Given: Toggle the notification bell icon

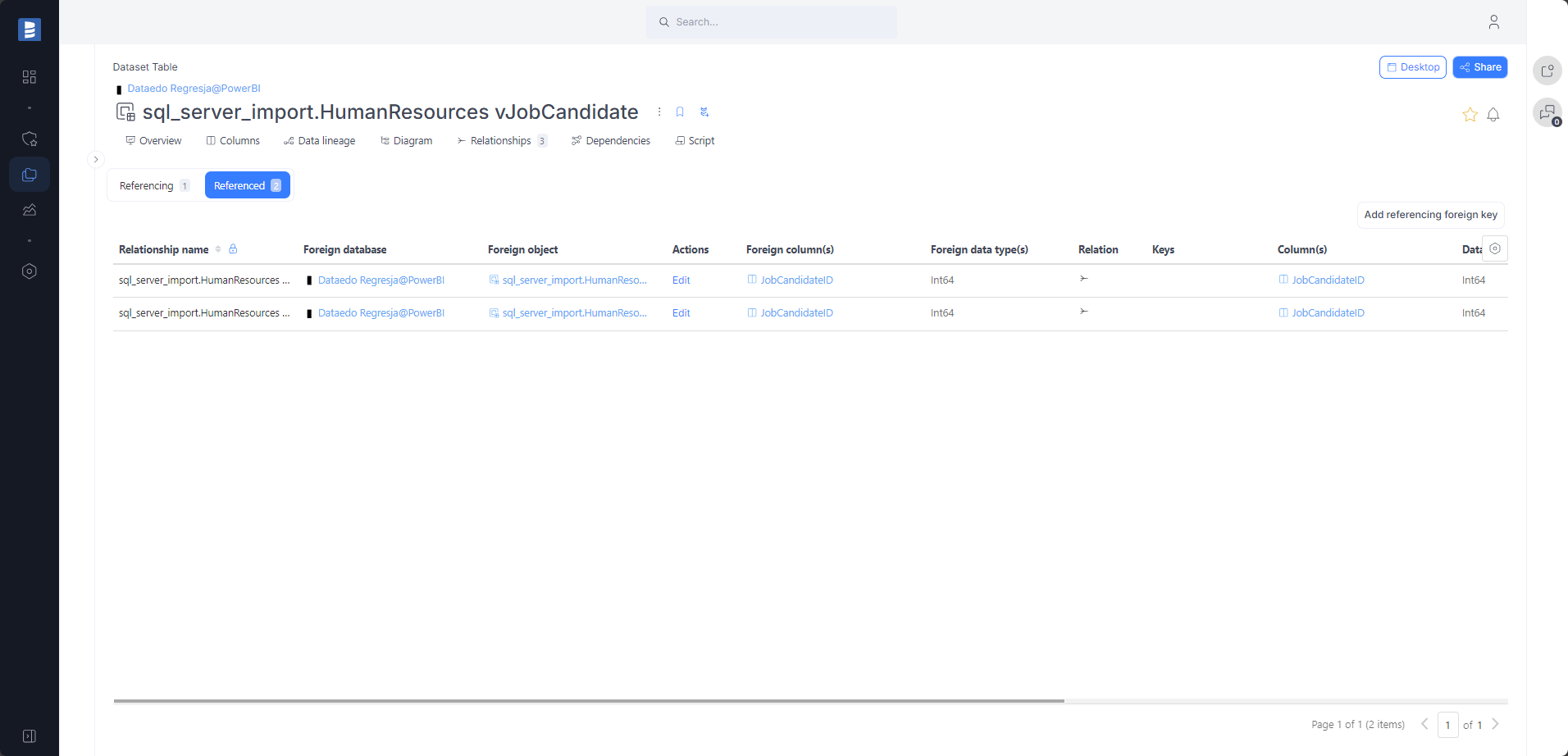Looking at the screenshot, I should (1493, 115).
